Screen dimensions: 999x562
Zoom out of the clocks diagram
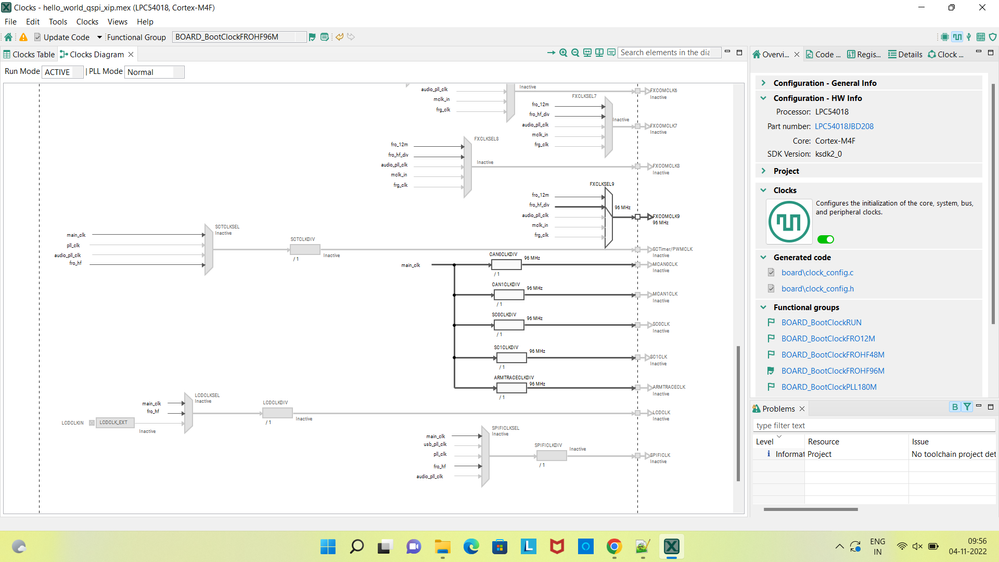tap(575, 53)
